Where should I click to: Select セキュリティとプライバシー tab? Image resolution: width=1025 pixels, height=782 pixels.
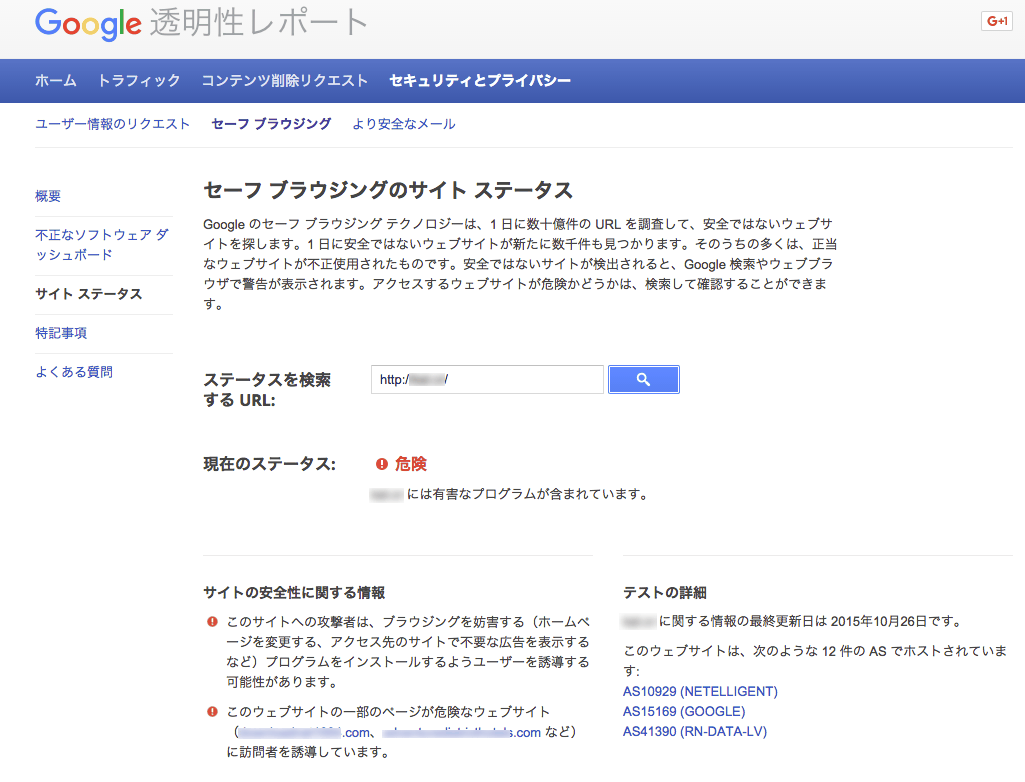click(480, 80)
